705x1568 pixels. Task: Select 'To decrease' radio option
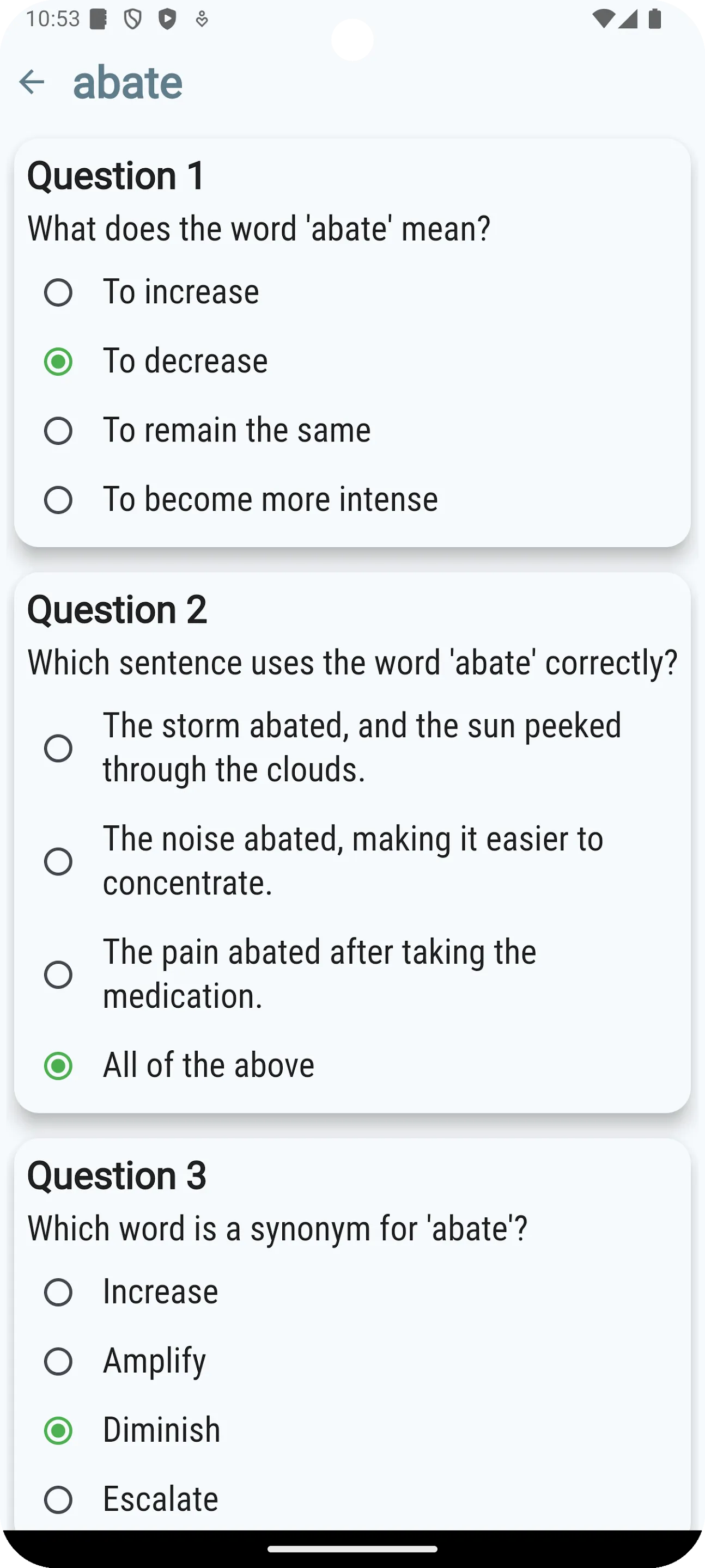(x=352, y=362)
